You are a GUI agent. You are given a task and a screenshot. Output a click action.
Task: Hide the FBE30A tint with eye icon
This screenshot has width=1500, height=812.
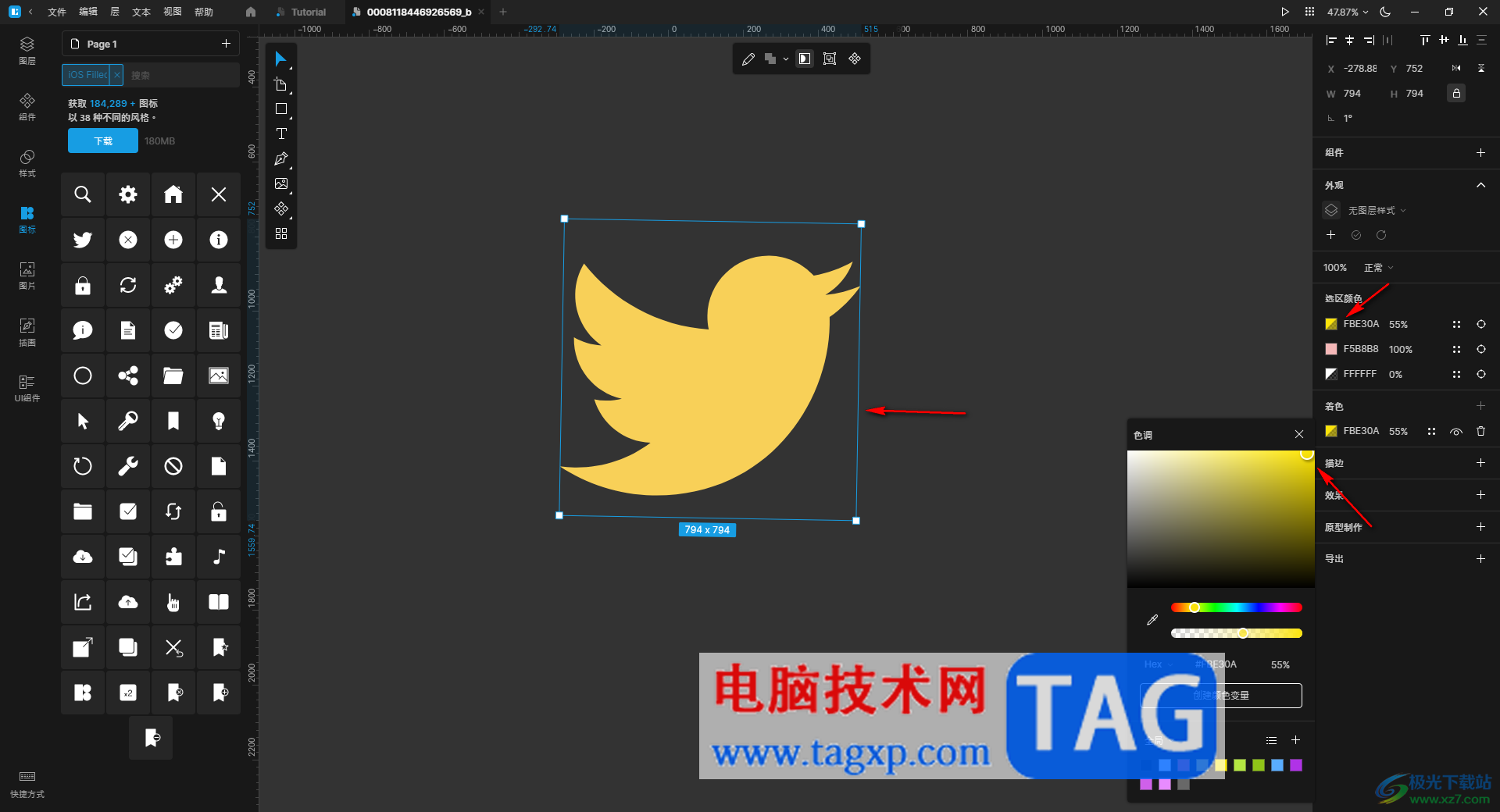tap(1456, 431)
